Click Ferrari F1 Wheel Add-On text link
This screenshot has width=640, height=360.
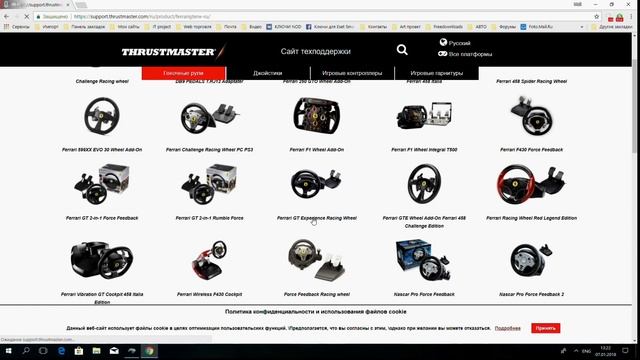tap(317, 150)
